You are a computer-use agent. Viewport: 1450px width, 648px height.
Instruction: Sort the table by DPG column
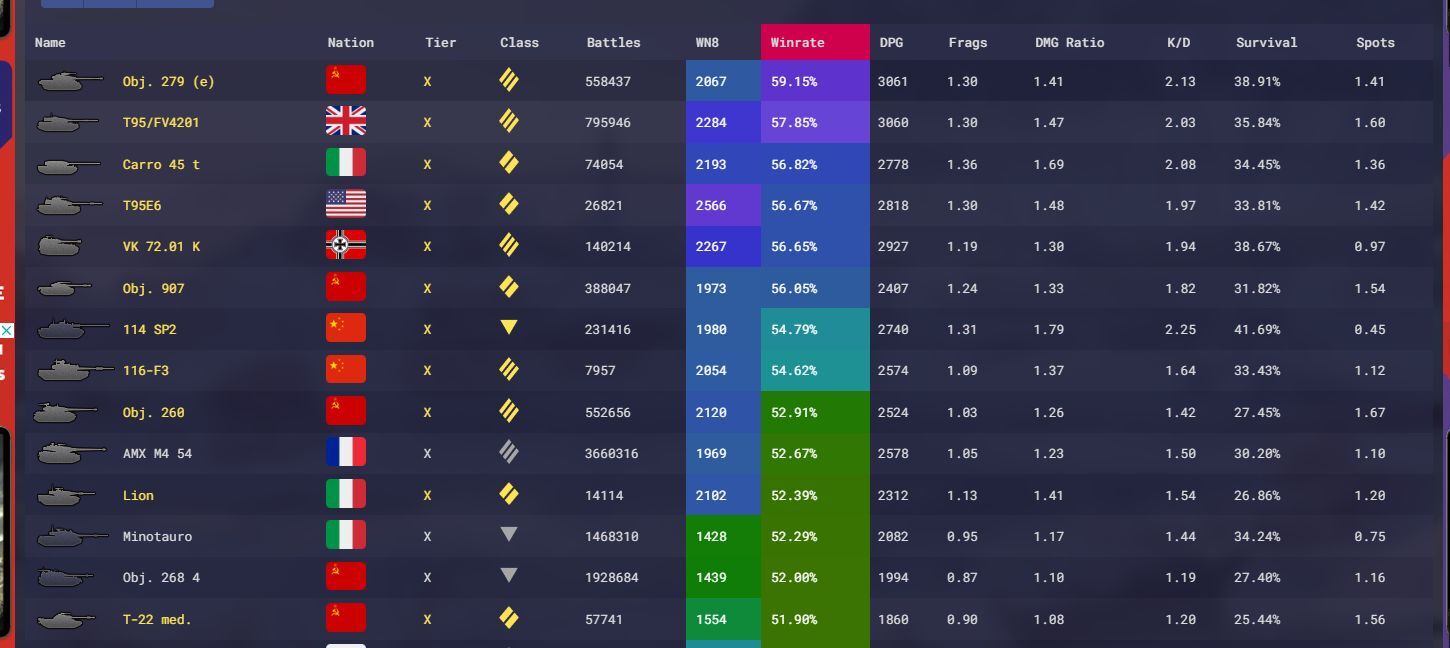point(891,42)
